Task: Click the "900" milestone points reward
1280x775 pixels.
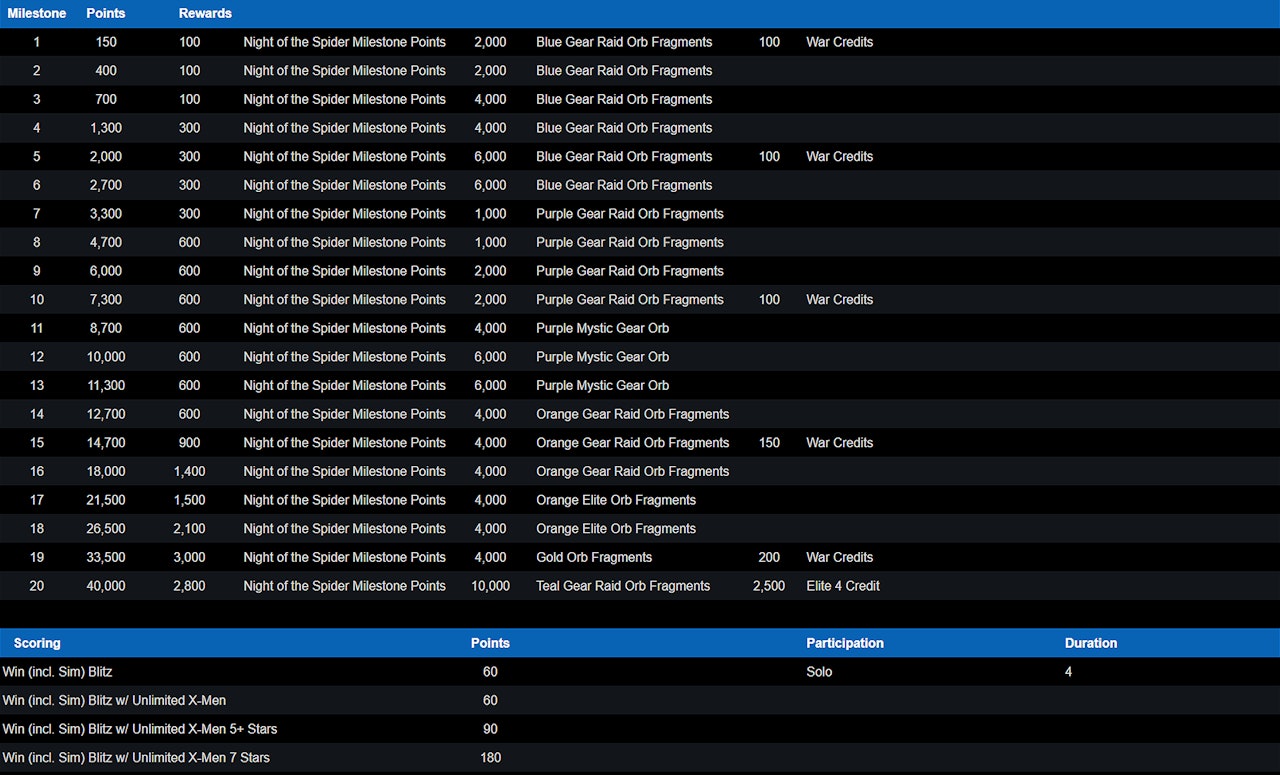Action: [x=189, y=443]
